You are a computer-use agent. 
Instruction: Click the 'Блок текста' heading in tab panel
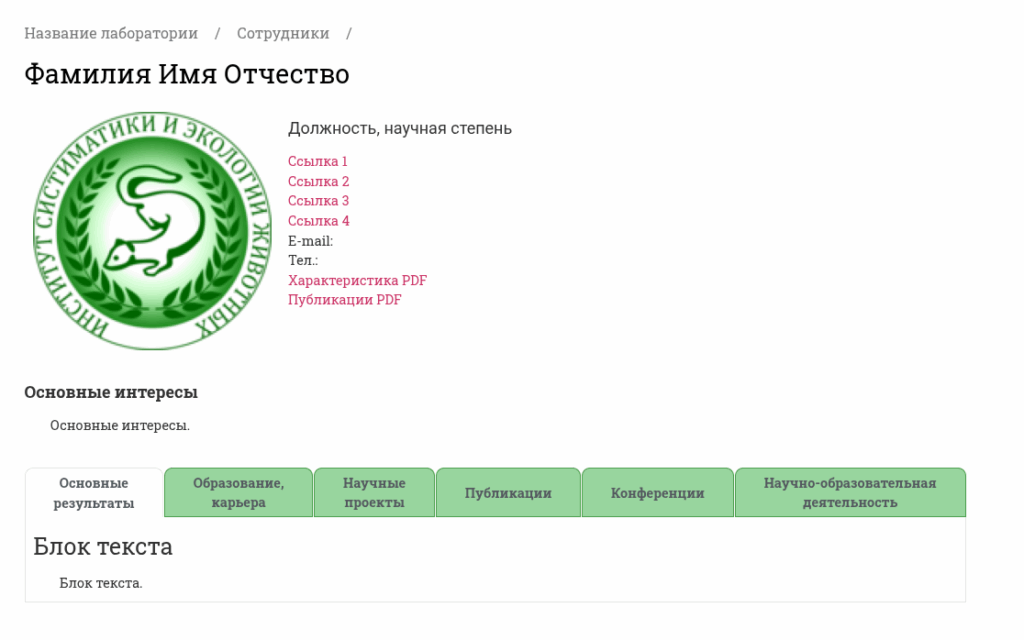click(x=103, y=546)
